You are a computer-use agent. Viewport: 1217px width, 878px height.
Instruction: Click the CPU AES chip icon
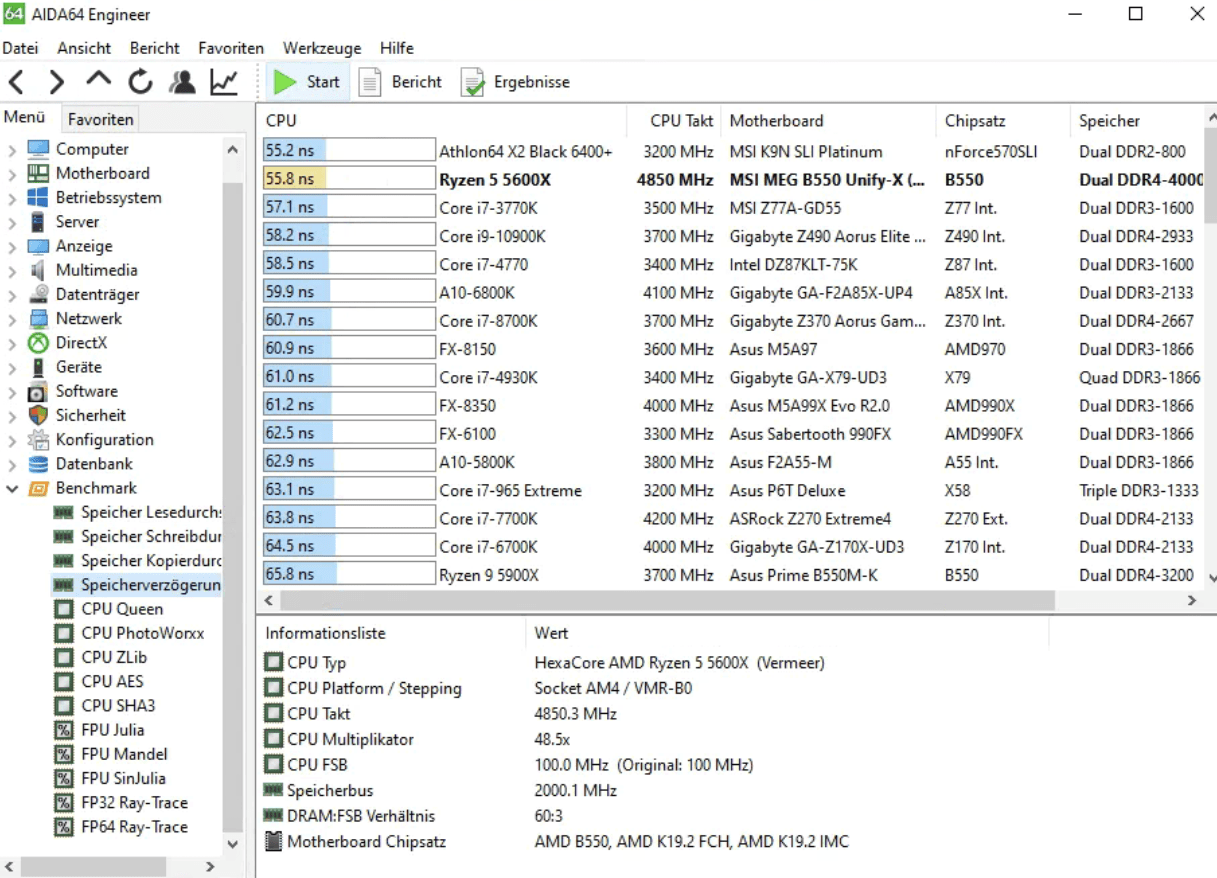(64, 681)
